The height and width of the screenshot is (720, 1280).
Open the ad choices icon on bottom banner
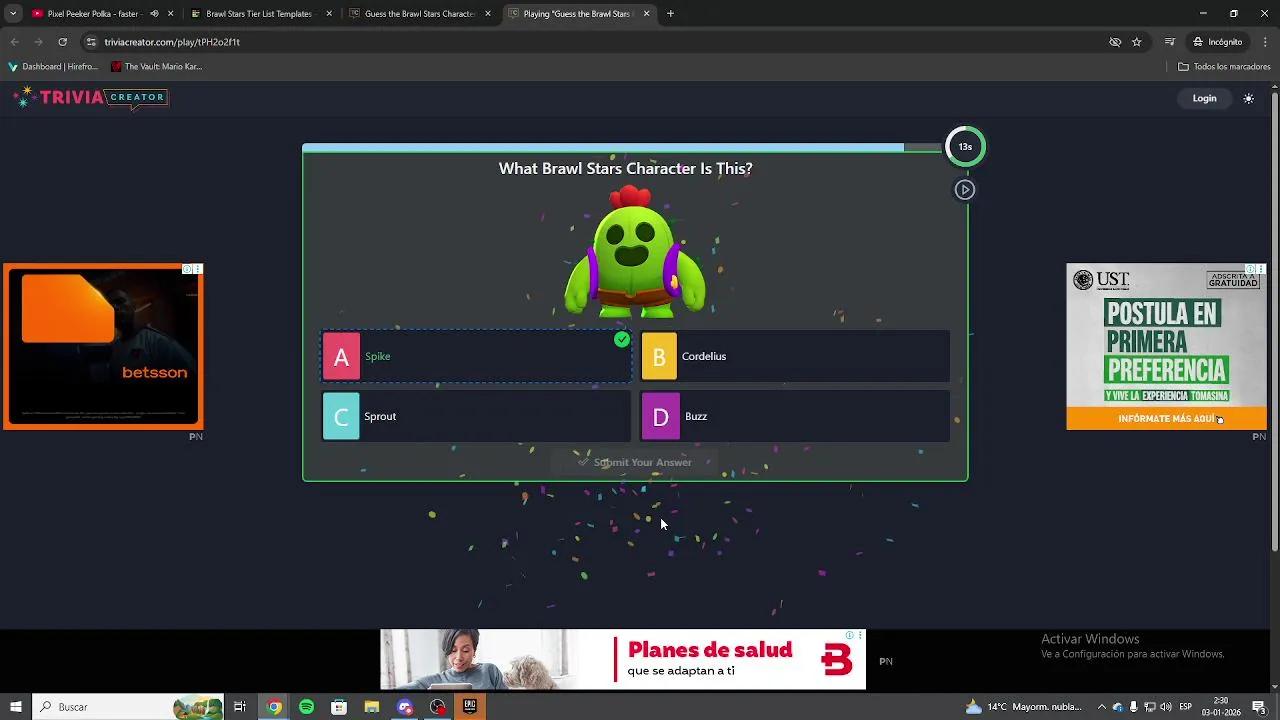(x=850, y=635)
